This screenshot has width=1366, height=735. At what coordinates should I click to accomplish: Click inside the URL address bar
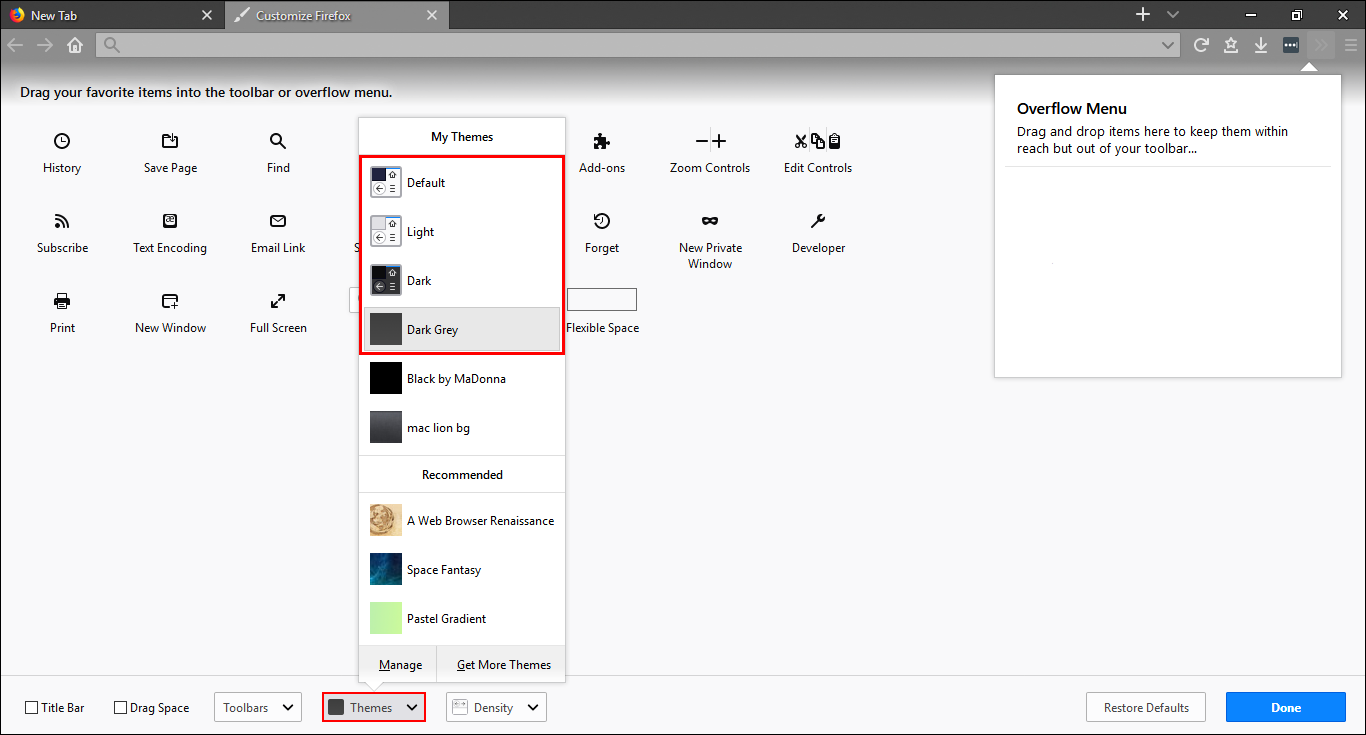[x=638, y=45]
